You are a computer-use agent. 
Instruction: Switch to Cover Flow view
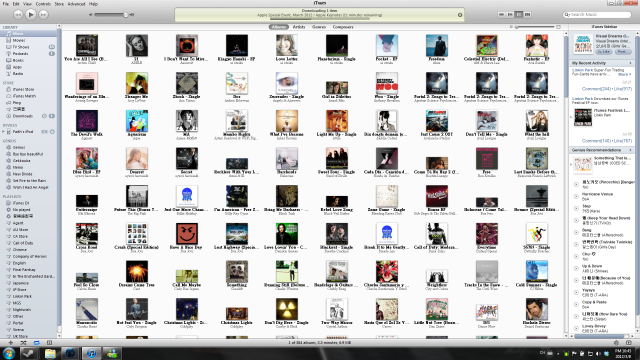click(527, 15)
